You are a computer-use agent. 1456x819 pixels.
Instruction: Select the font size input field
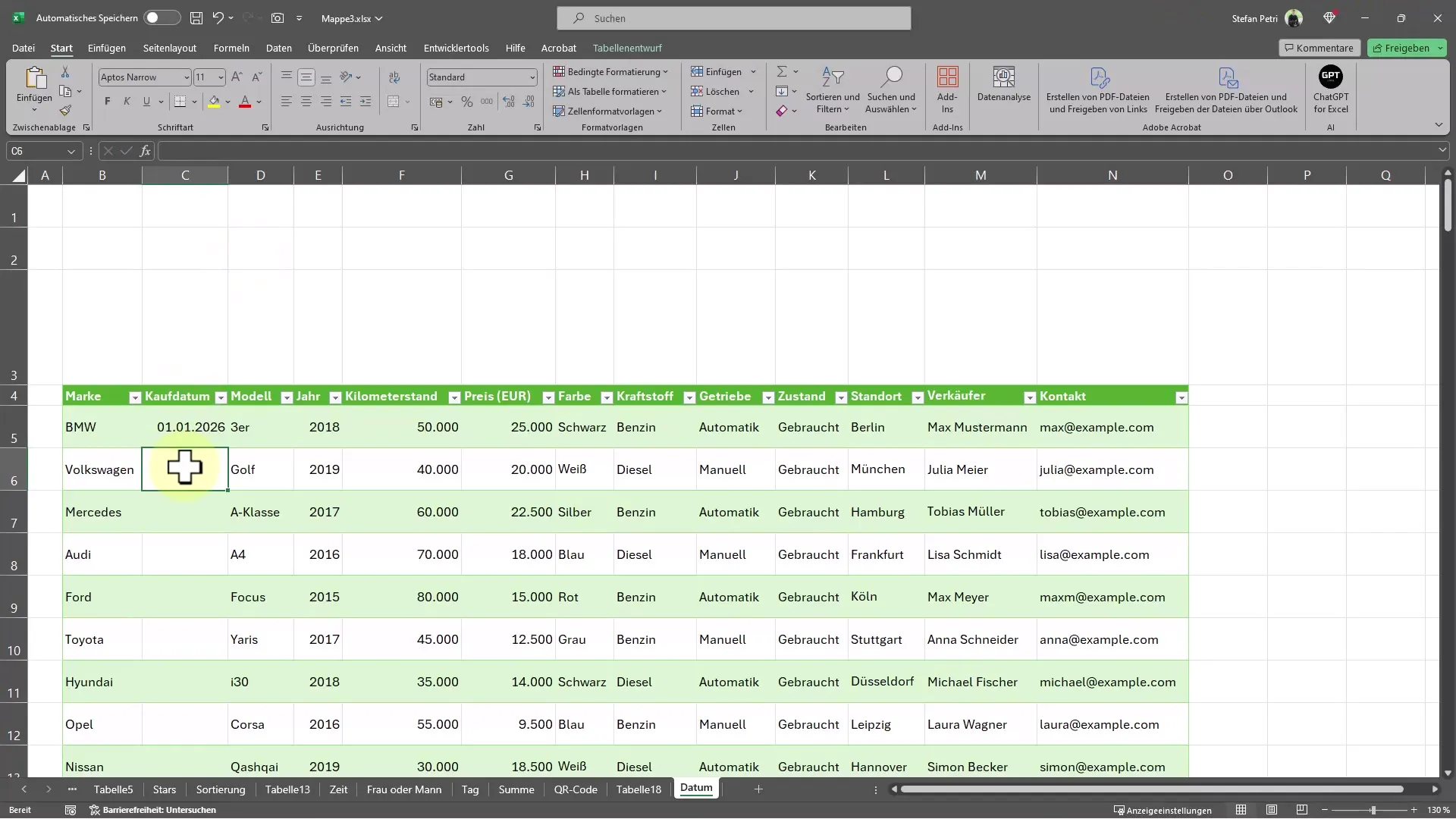[204, 76]
